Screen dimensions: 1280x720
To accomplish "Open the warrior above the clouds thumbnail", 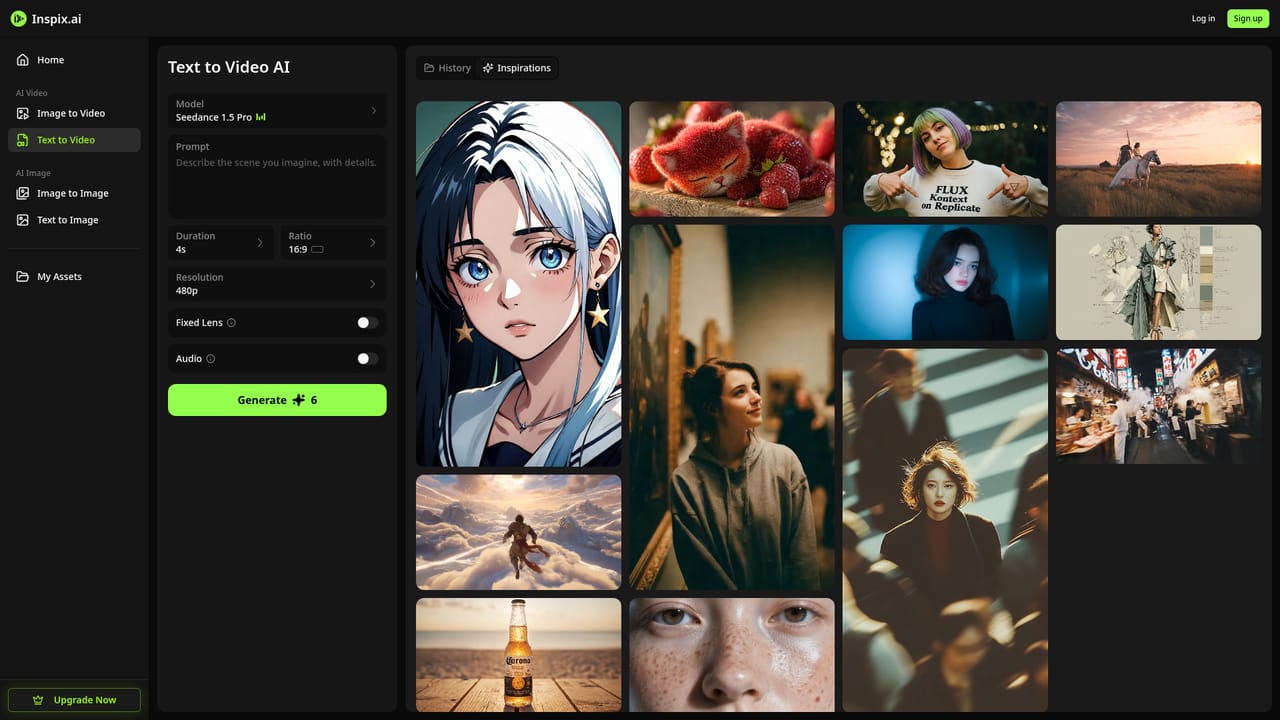I will pos(518,532).
